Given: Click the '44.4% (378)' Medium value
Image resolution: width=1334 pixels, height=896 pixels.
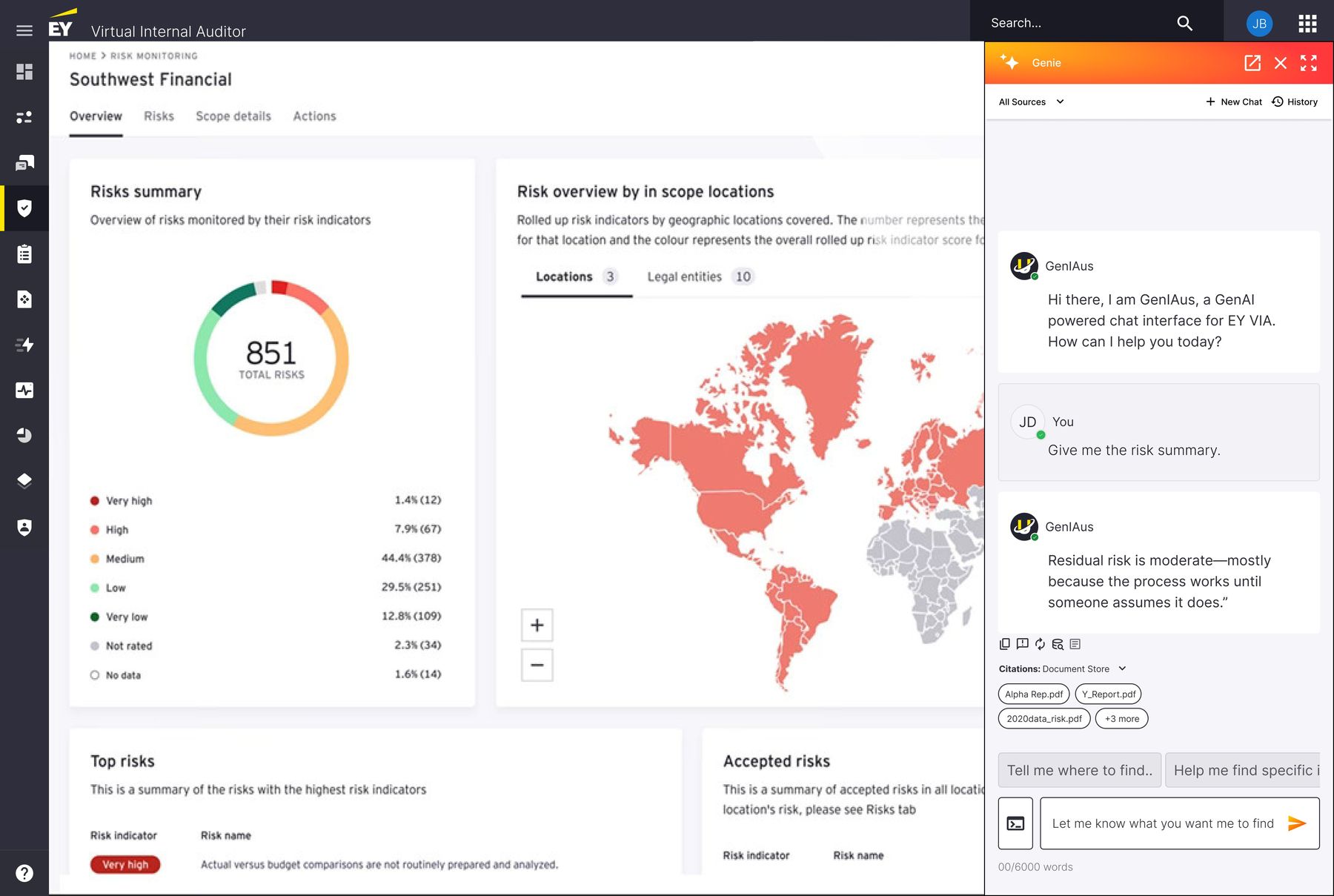Looking at the screenshot, I should tap(411, 558).
